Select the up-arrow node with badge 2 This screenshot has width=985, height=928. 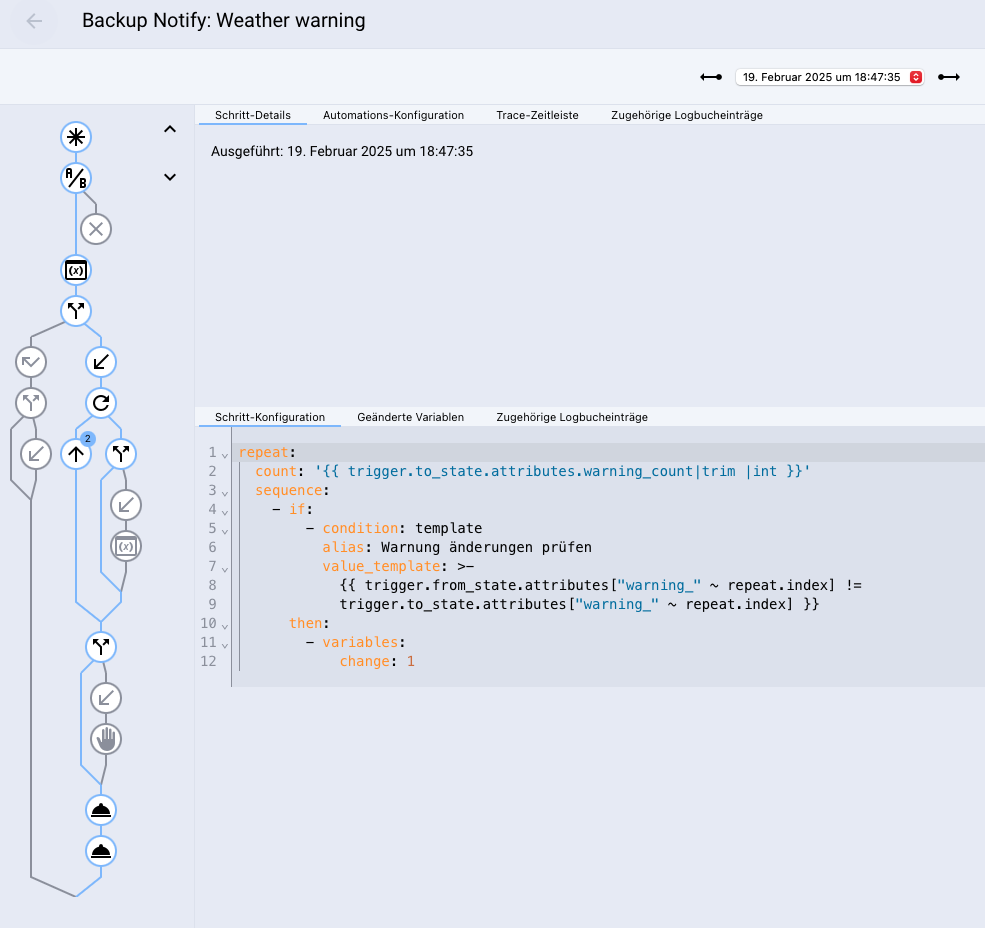pyautogui.click(x=76, y=454)
